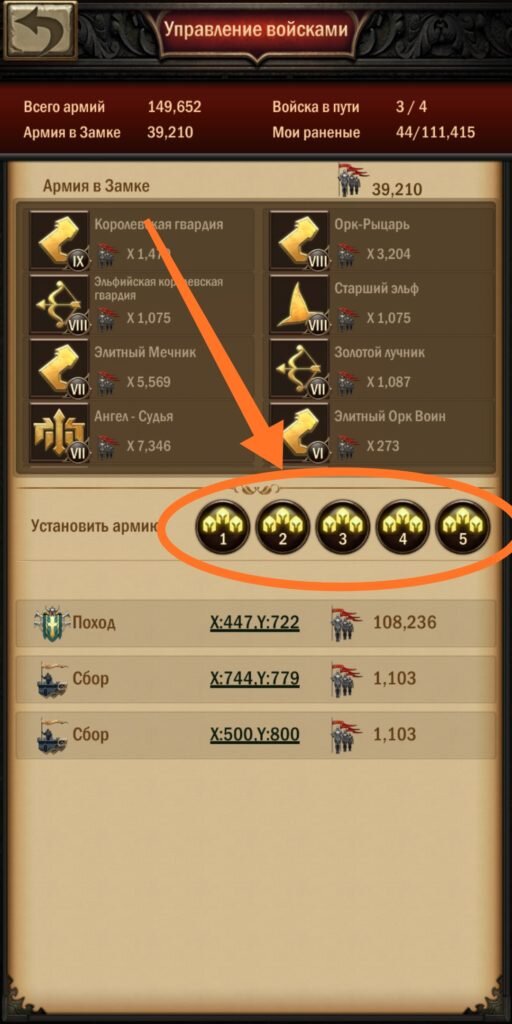Select army preset slot 4

pos(403,526)
